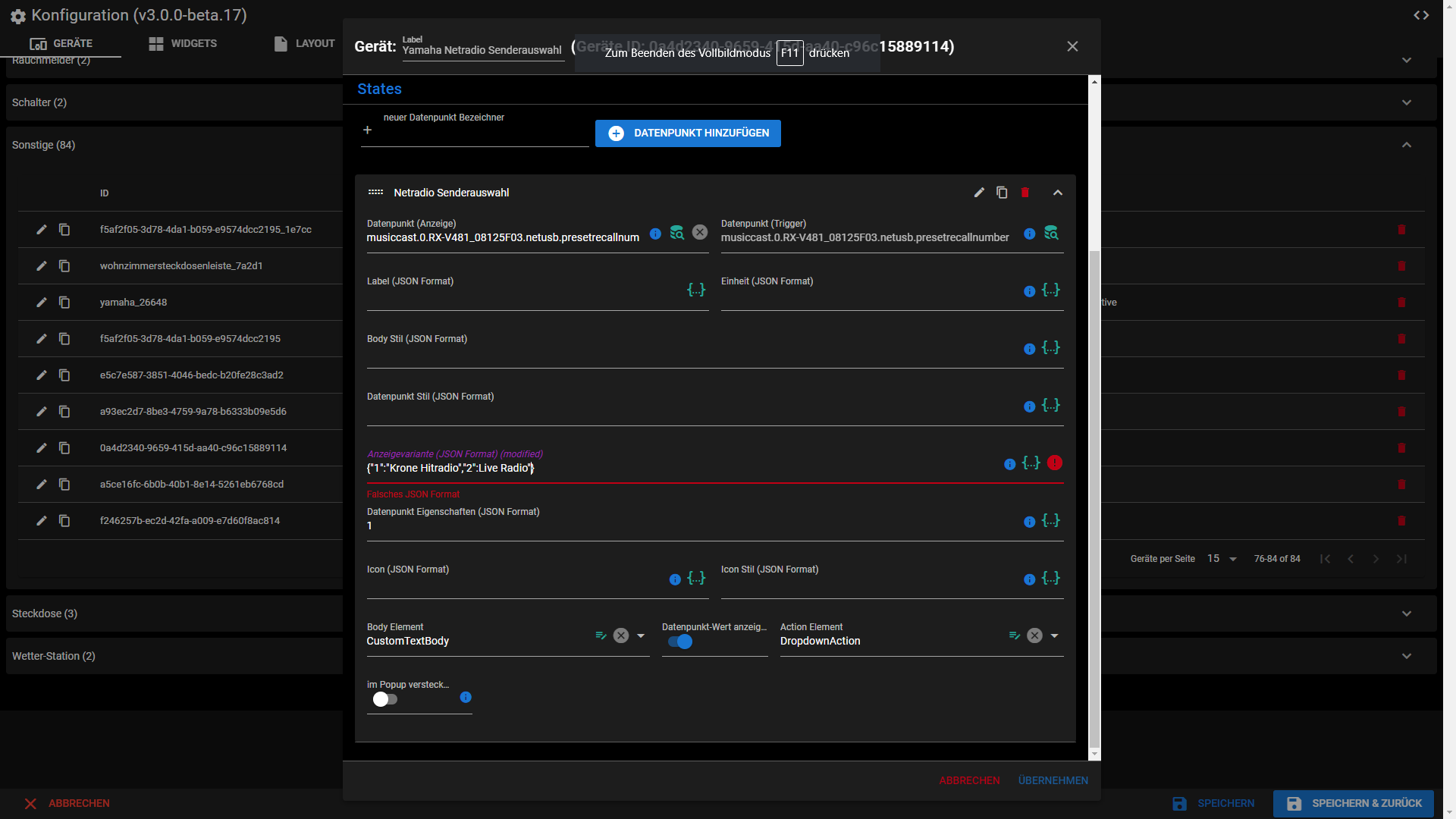The width and height of the screenshot is (1456, 819).
Task: Open JSON editor for Icon Stil
Action: (x=1050, y=578)
